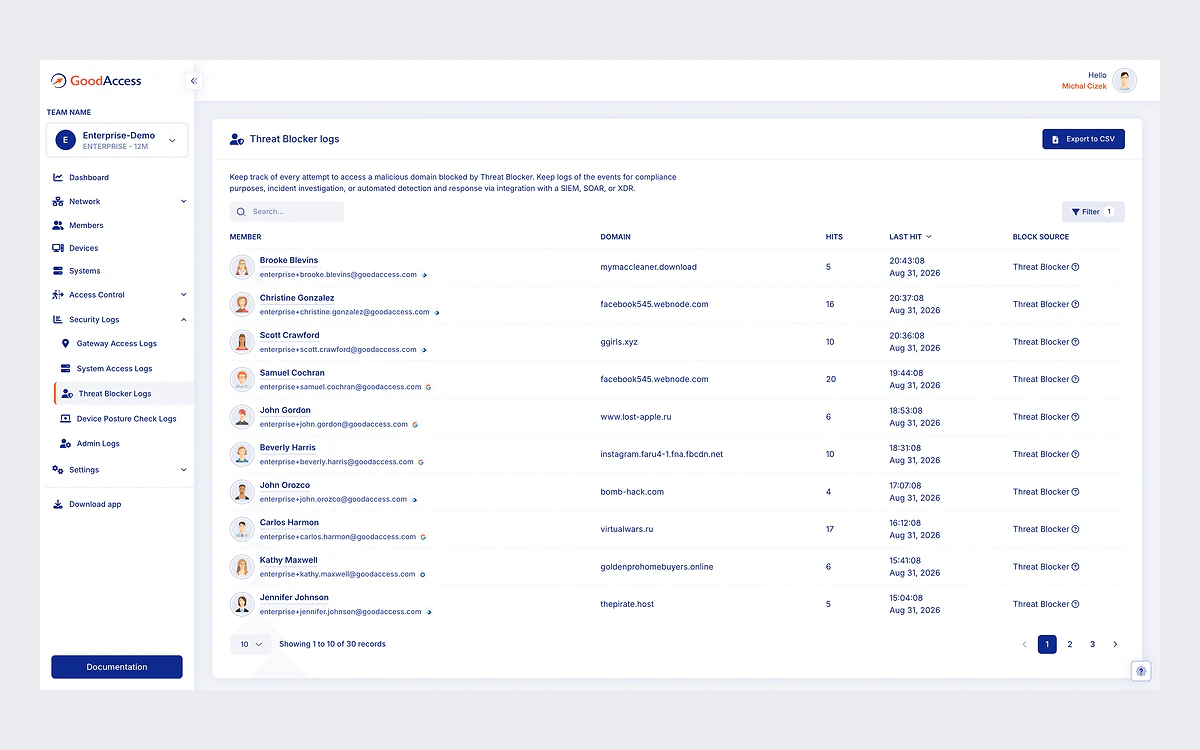Click Kathy Maxwell member name

point(289,560)
